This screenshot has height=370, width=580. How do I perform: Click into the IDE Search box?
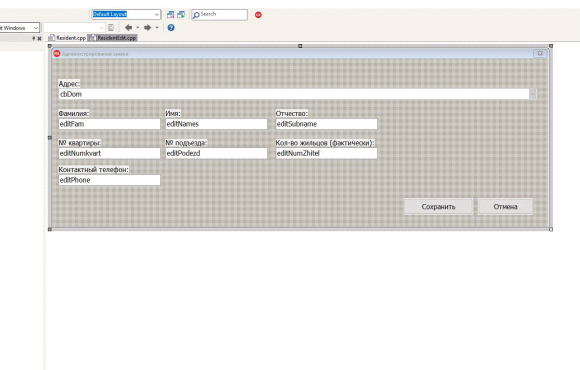220,14
